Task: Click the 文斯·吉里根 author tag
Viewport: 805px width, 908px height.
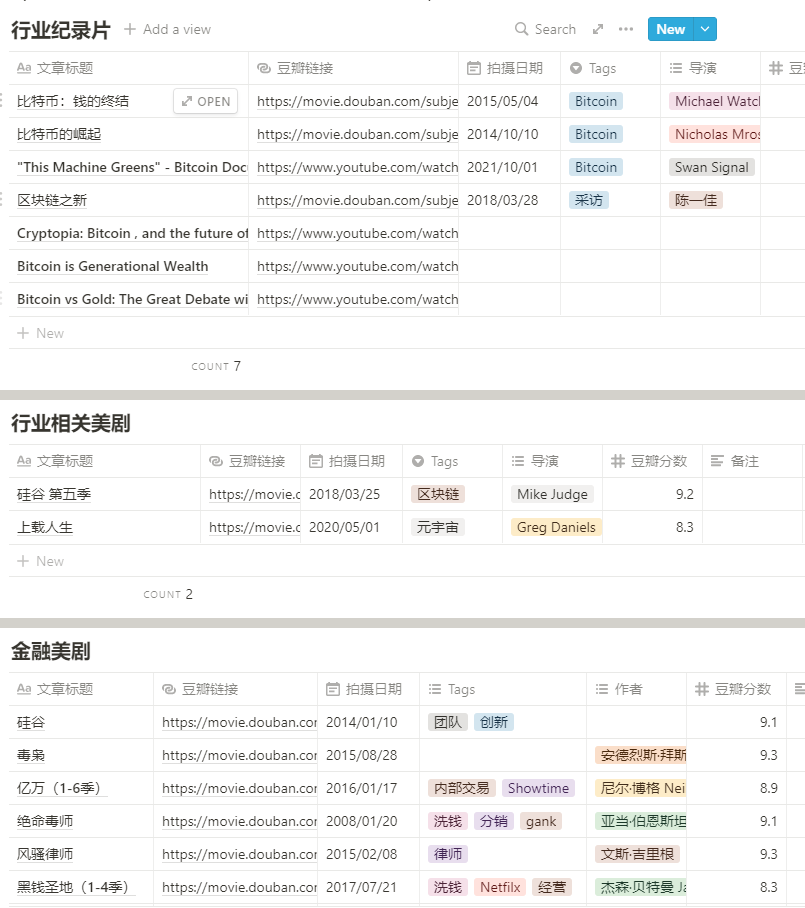Action: (x=637, y=854)
